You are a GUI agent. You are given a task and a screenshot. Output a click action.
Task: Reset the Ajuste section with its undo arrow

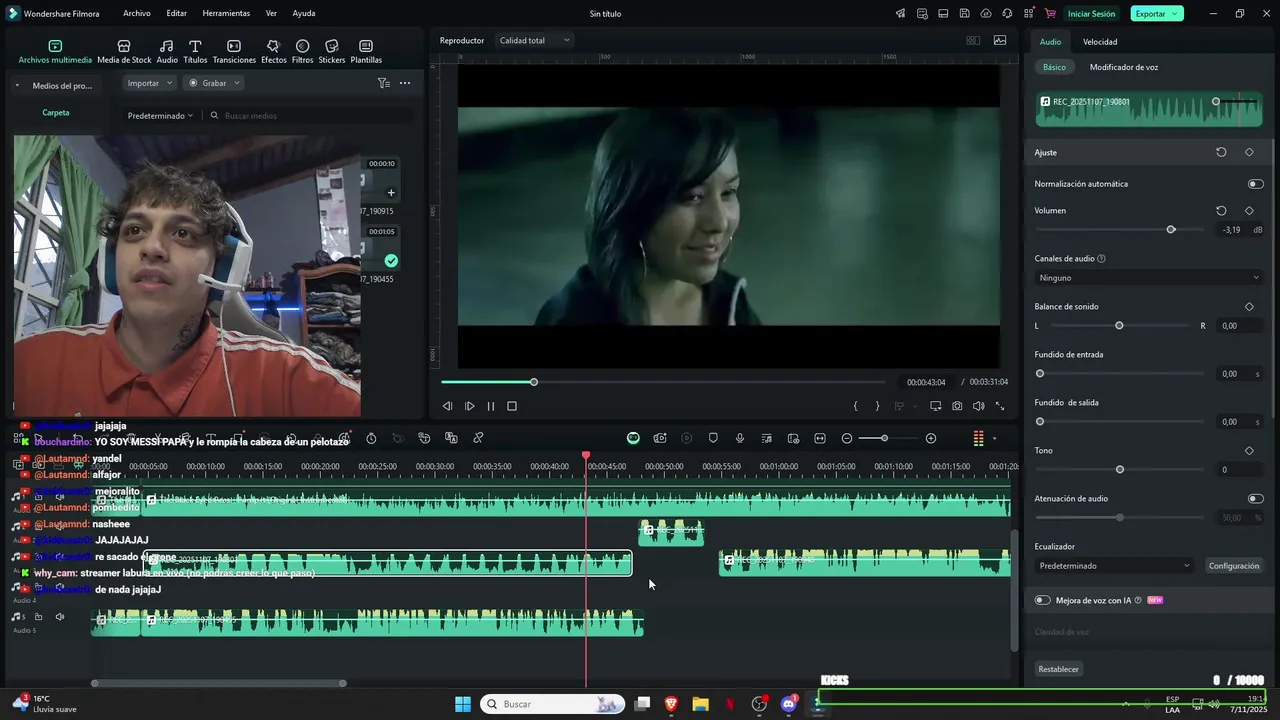click(x=1221, y=152)
